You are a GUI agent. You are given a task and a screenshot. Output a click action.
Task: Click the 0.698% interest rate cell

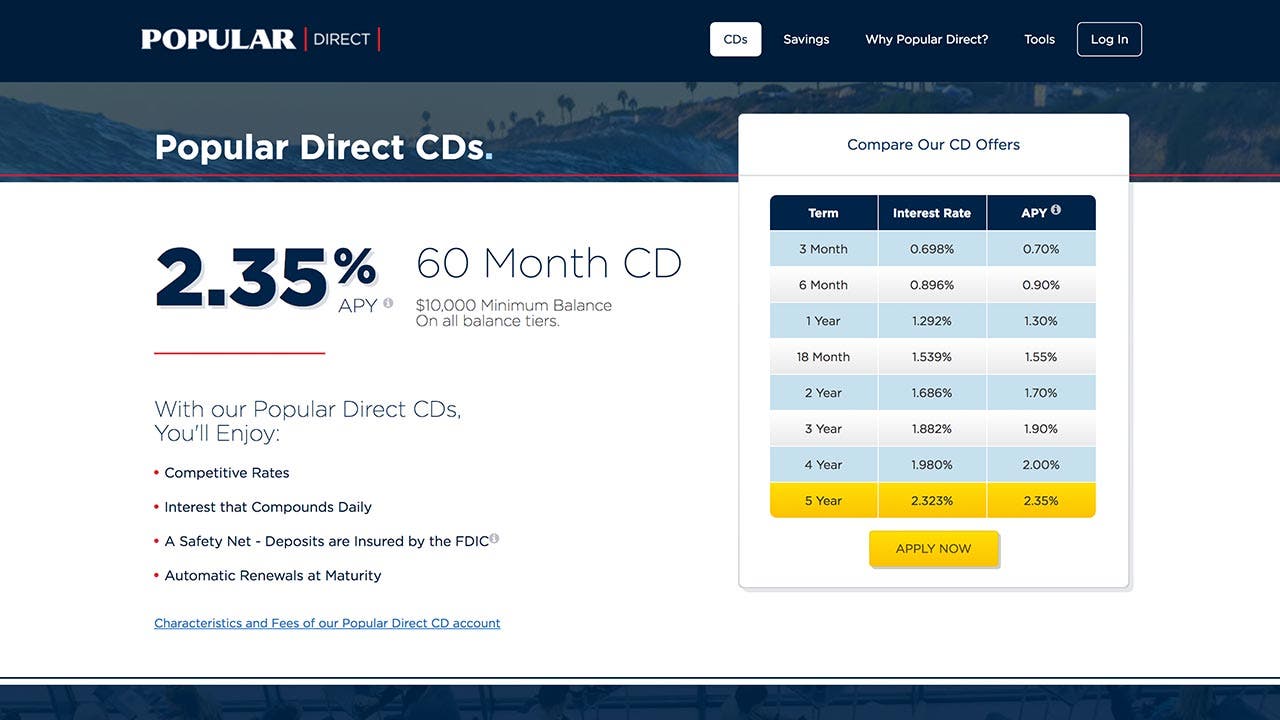[932, 249]
